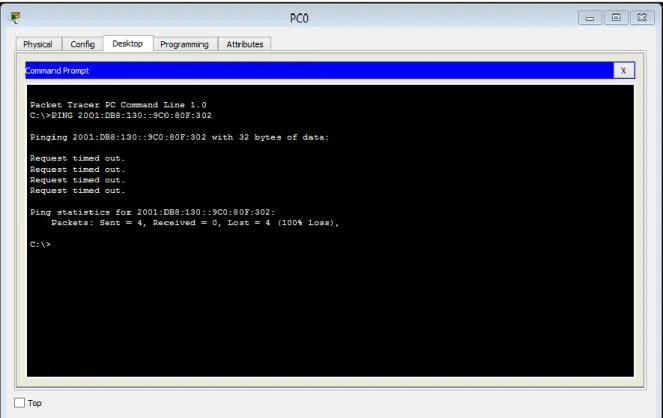
Task: Click the 'Ping statistics for' line
Action: click(152, 212)
